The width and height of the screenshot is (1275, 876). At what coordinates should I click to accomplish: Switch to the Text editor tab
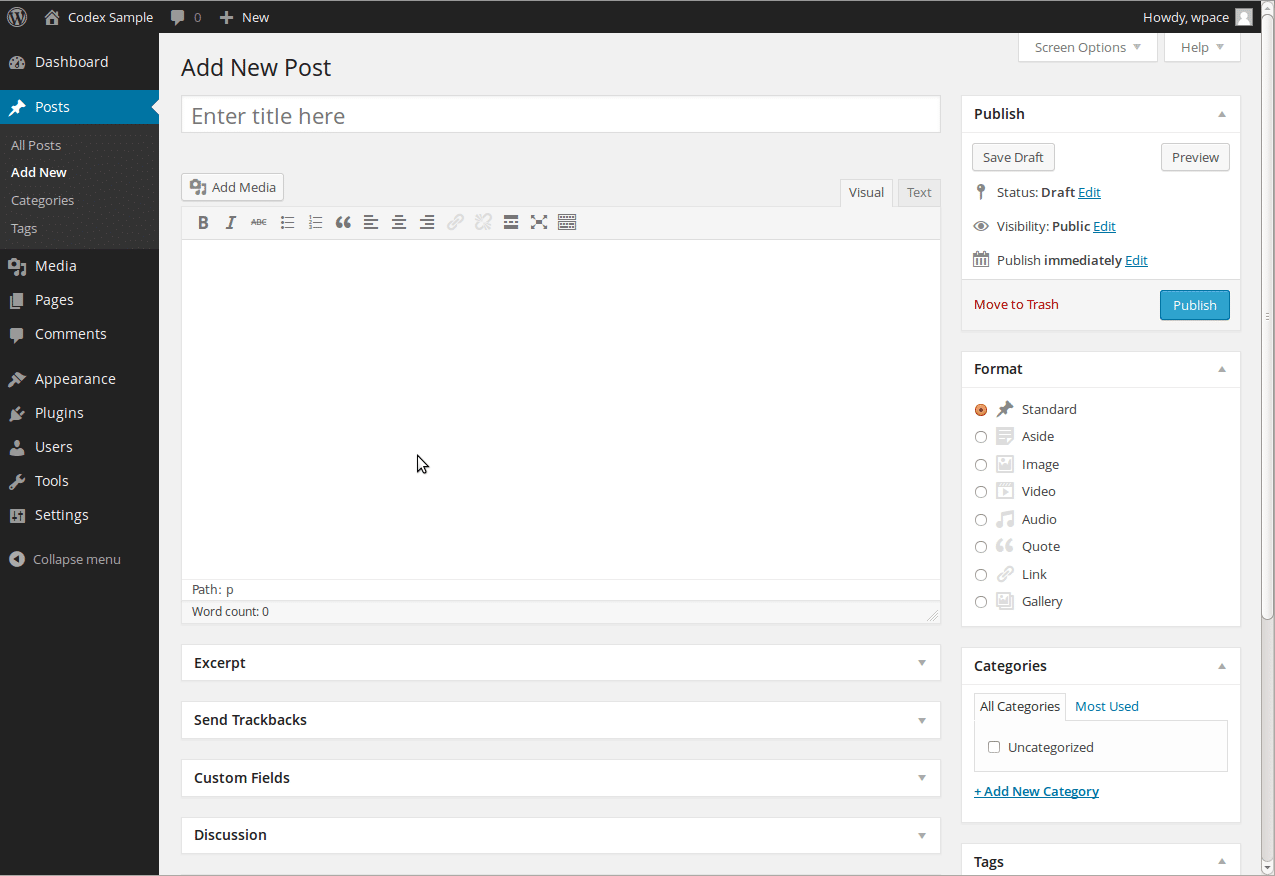coord(918,192)
